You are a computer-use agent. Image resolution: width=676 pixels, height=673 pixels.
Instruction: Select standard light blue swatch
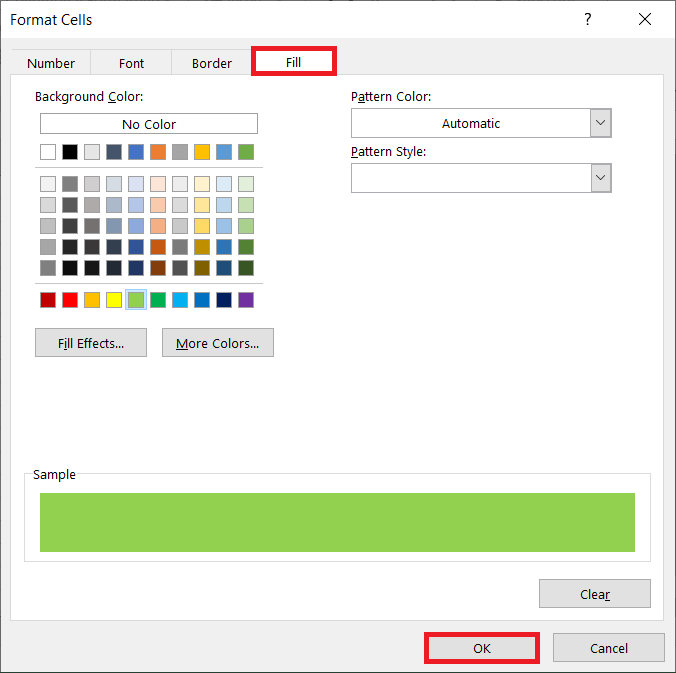point(180,300)
